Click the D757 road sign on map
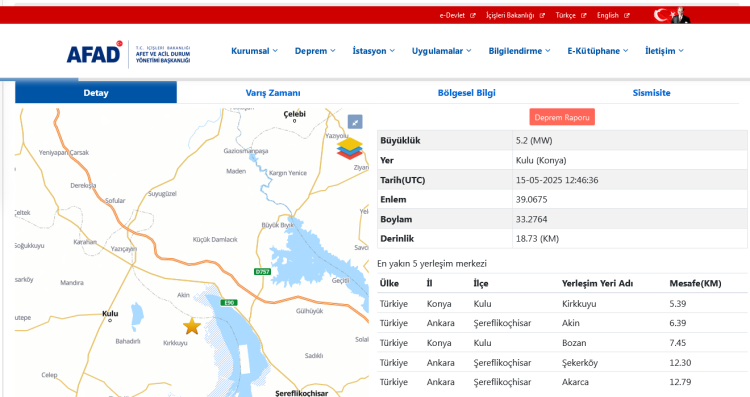750x397 pixels. 262,272
